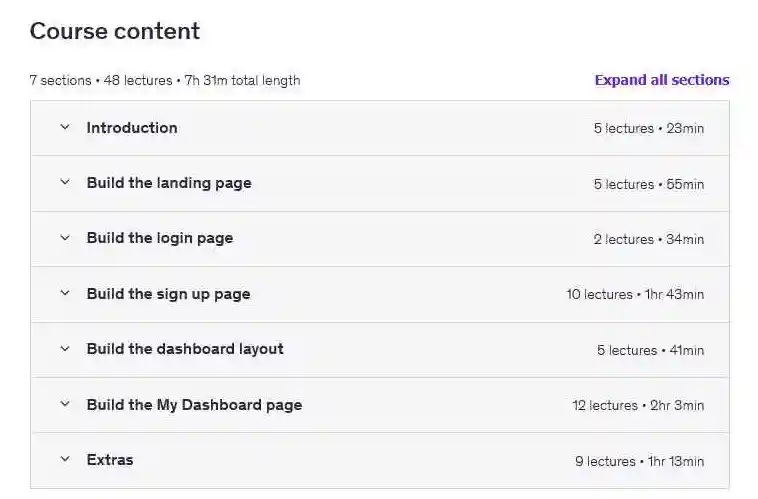Open the Build the sign up page title
This screenshot has width=758, height=499.
[168, 294]
